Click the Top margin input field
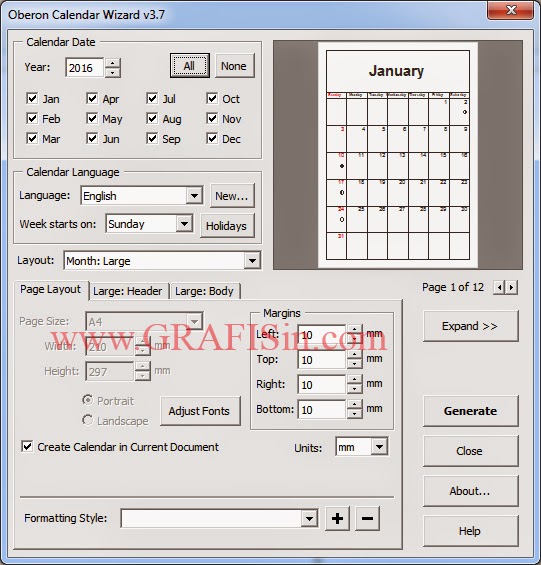Screen dimensions: 541x565 click(322, 360)
